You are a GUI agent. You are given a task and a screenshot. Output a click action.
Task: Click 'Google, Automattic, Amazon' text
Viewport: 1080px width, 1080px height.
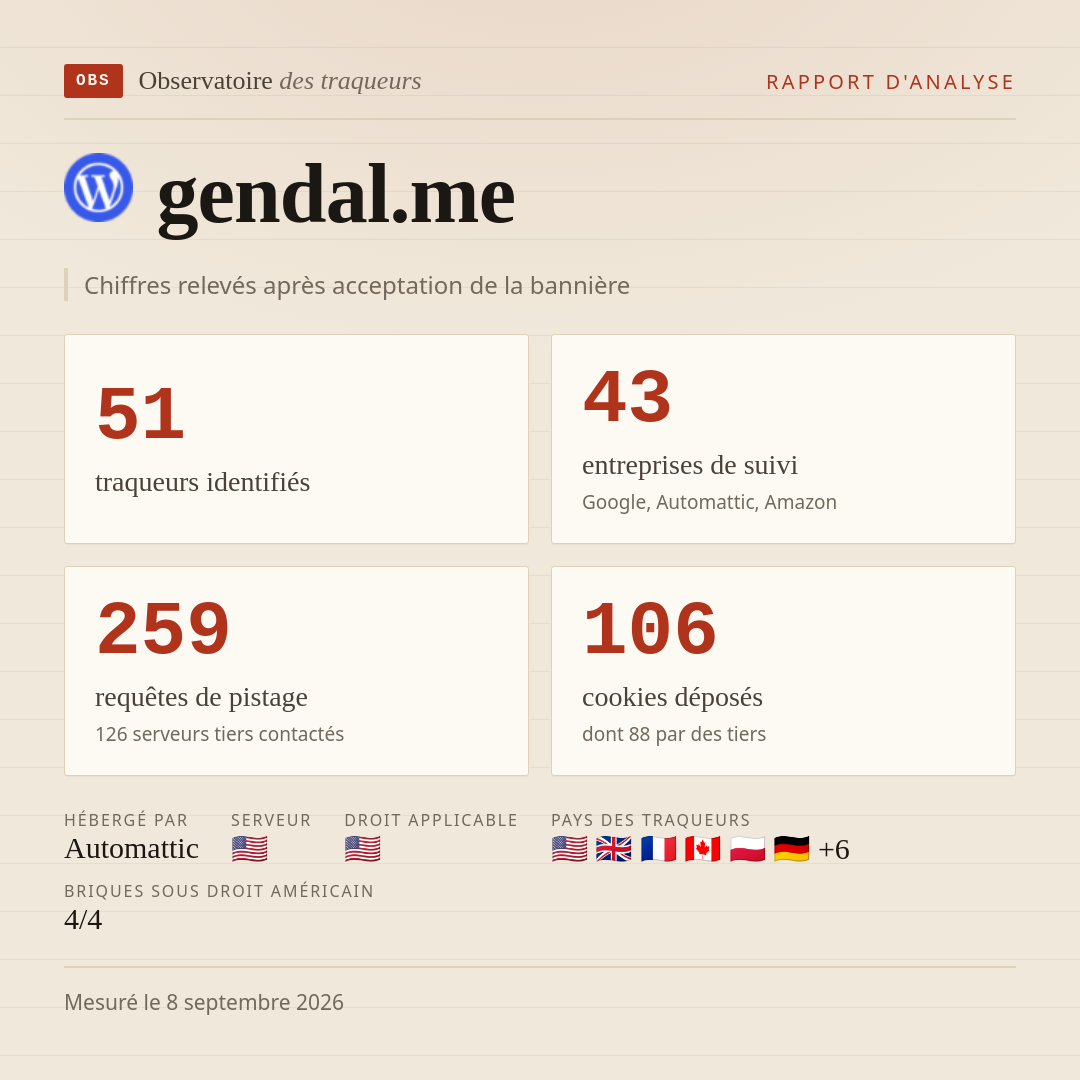[709, 502]
